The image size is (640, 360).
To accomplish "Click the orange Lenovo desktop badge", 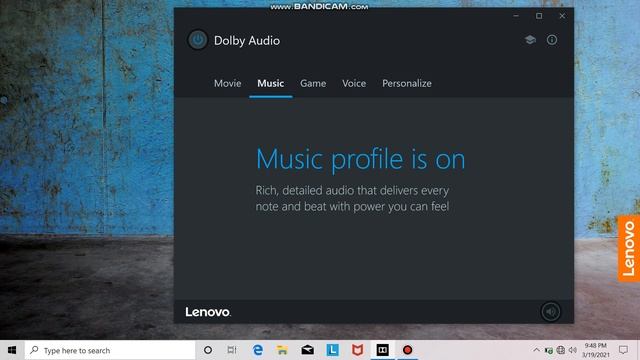I will [629, 248].
